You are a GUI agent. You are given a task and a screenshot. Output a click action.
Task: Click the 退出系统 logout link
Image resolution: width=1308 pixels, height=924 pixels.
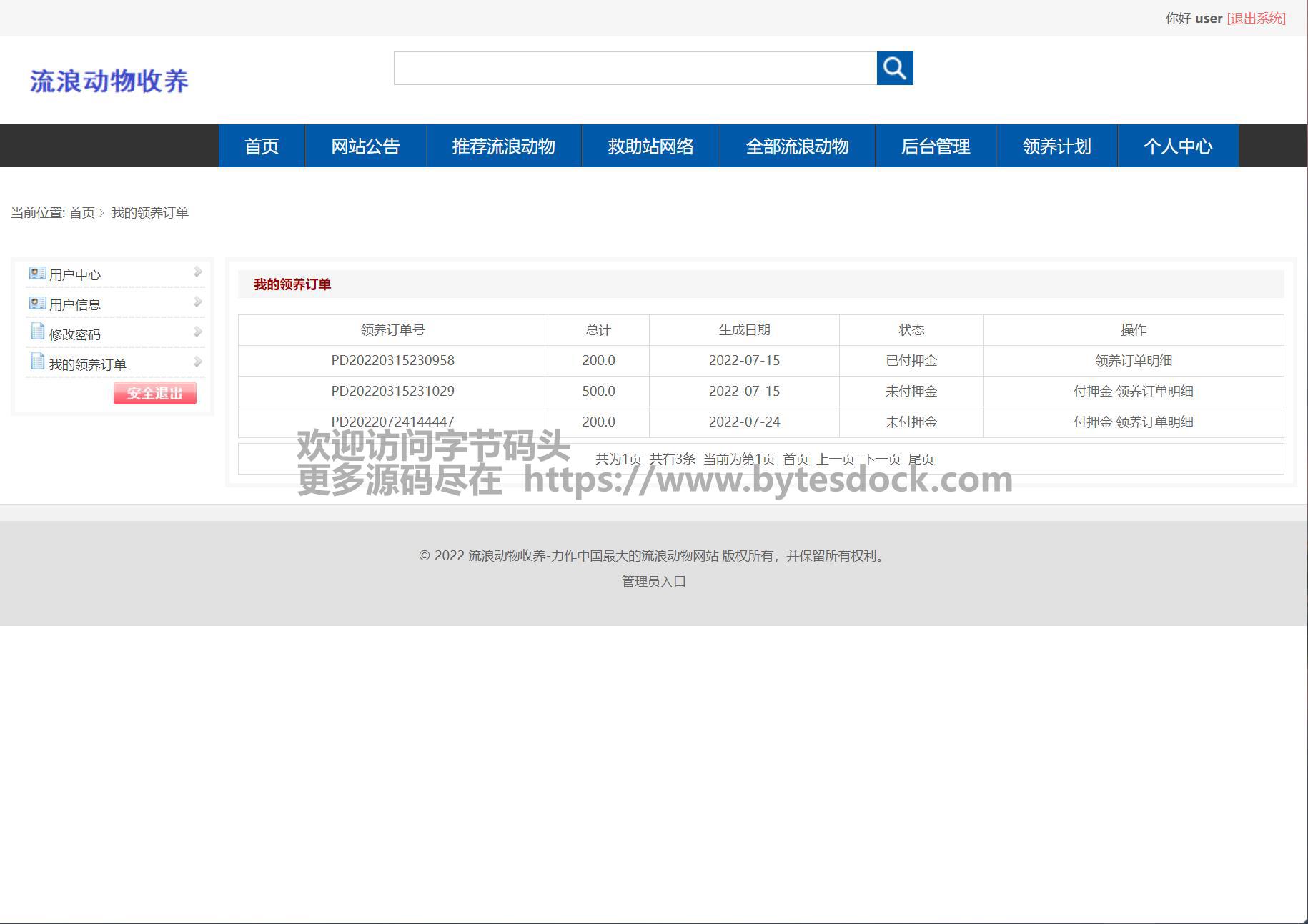click(x=1256, y=19)
